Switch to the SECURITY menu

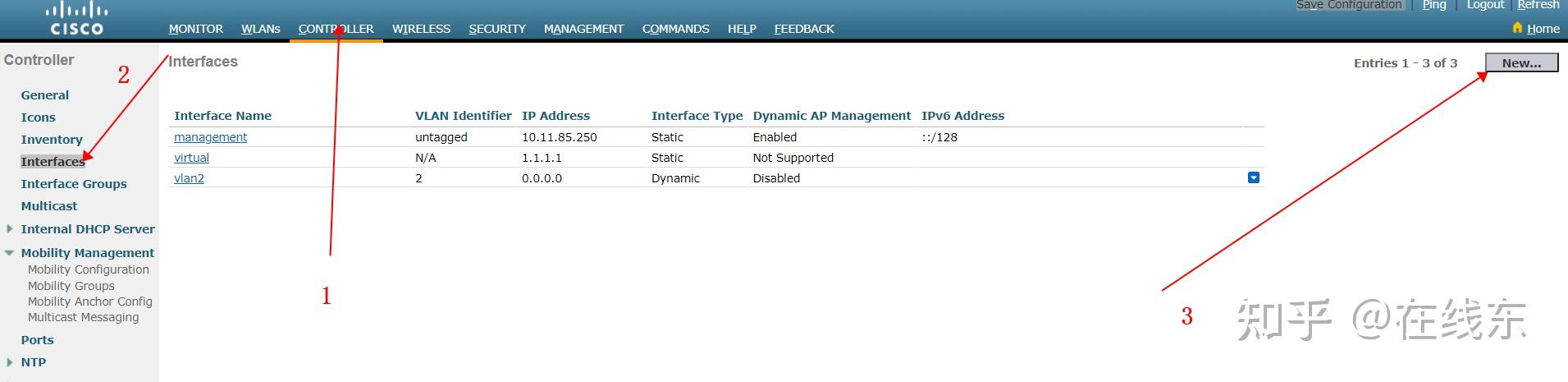497,29
